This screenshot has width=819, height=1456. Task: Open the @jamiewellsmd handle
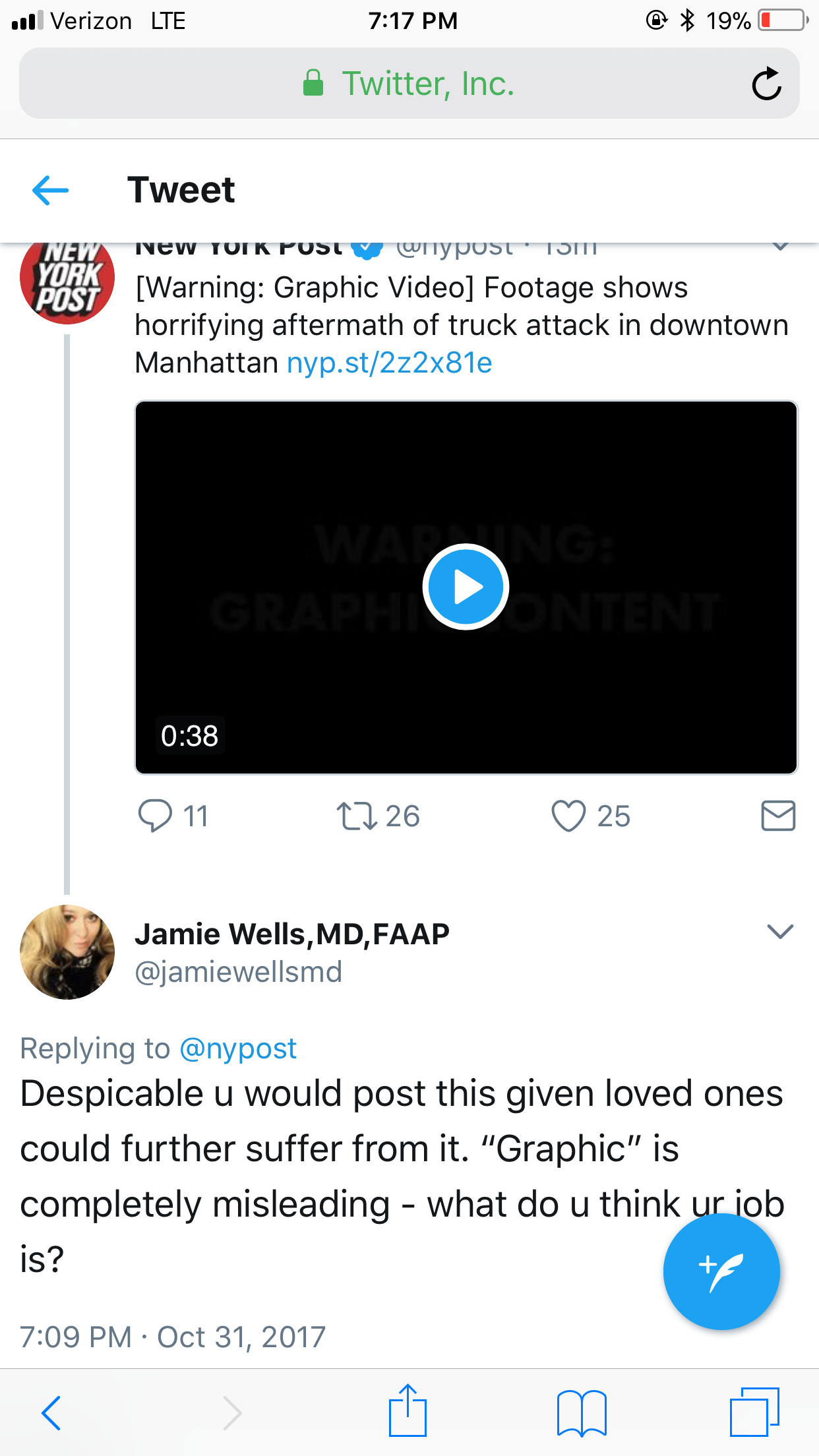click(x=239, y=972)
